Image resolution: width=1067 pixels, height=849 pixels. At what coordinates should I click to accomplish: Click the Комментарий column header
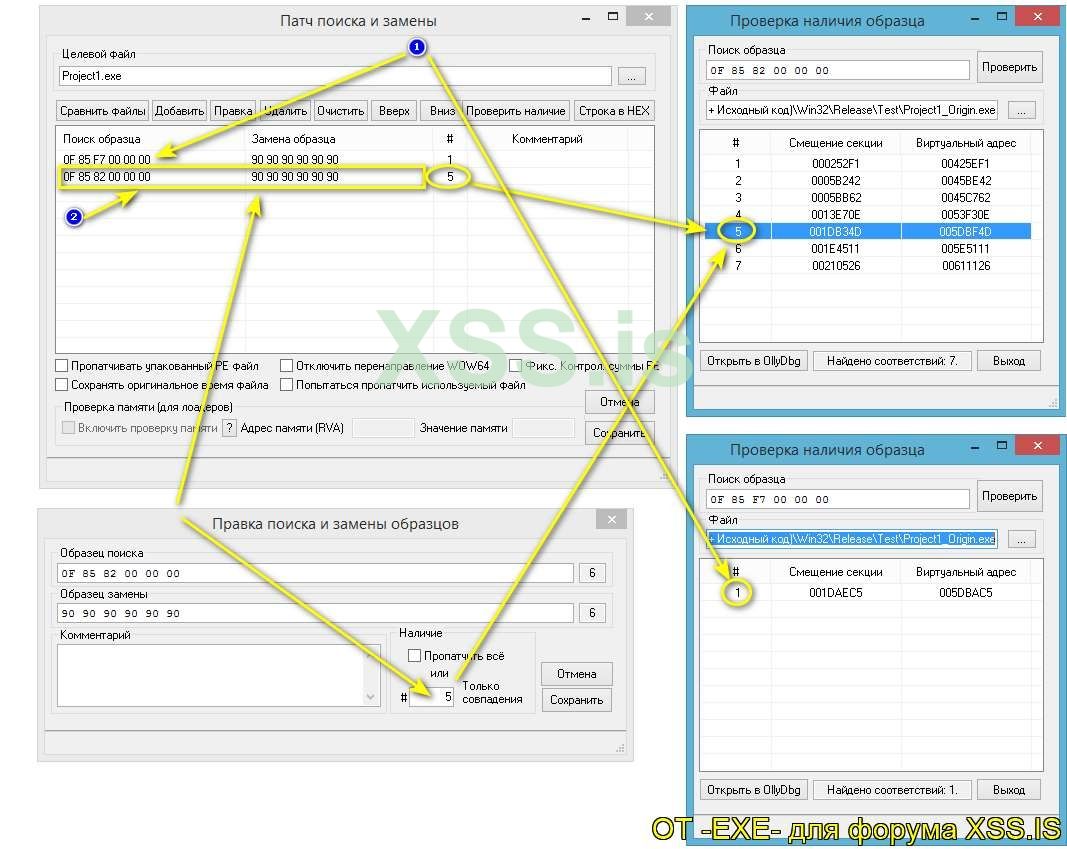point(547,139)
